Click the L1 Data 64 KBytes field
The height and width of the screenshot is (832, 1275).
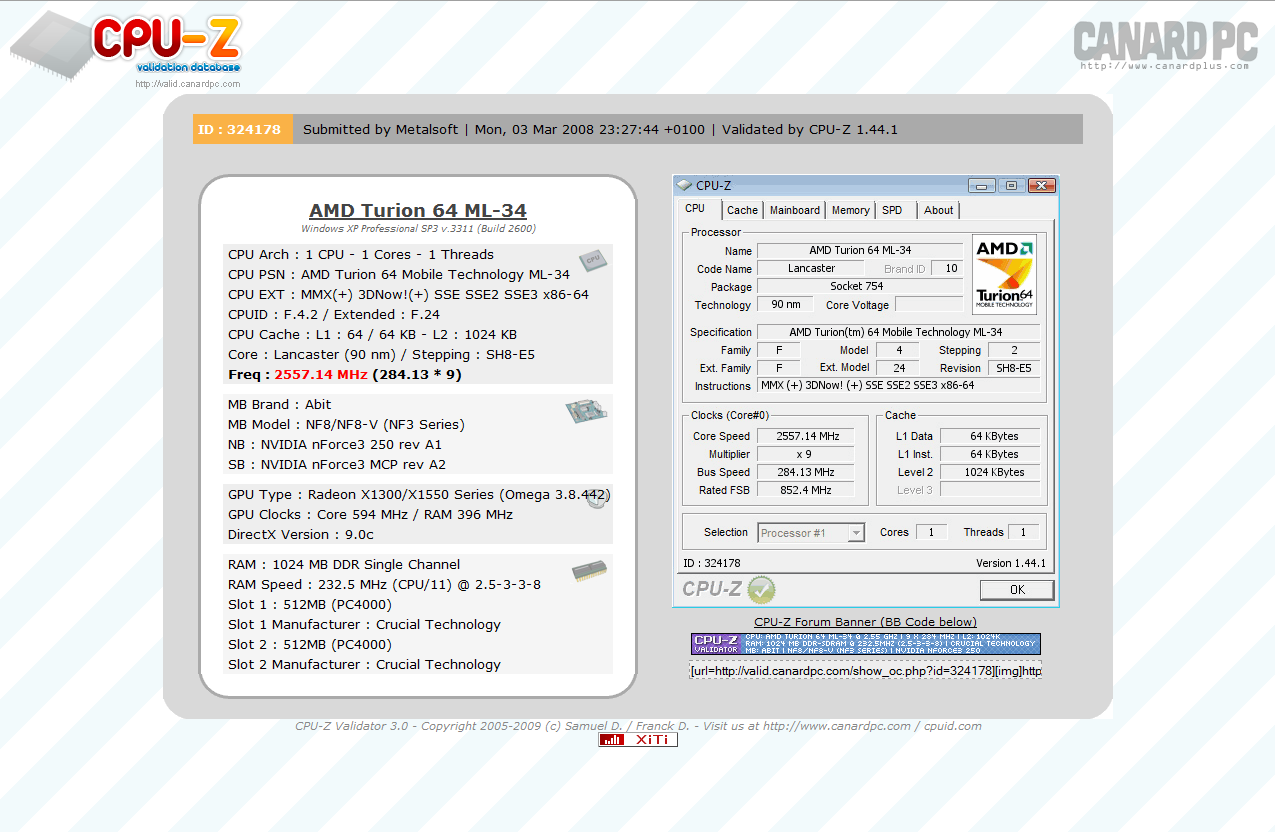pos(990,436)
